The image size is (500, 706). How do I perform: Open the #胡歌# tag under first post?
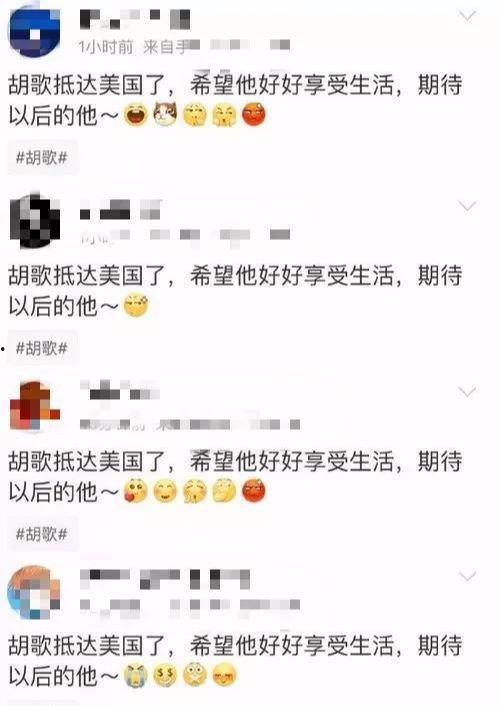coord(42,158)
